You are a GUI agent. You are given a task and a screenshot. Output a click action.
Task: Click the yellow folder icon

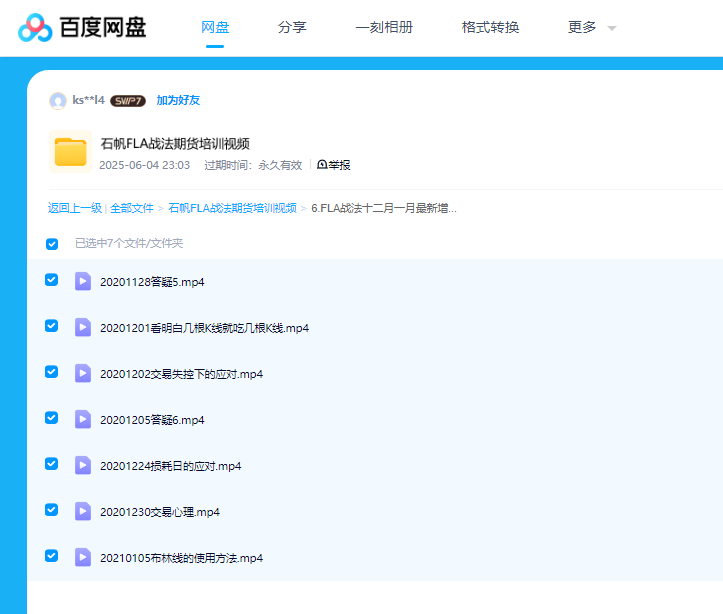click(70, 152)
